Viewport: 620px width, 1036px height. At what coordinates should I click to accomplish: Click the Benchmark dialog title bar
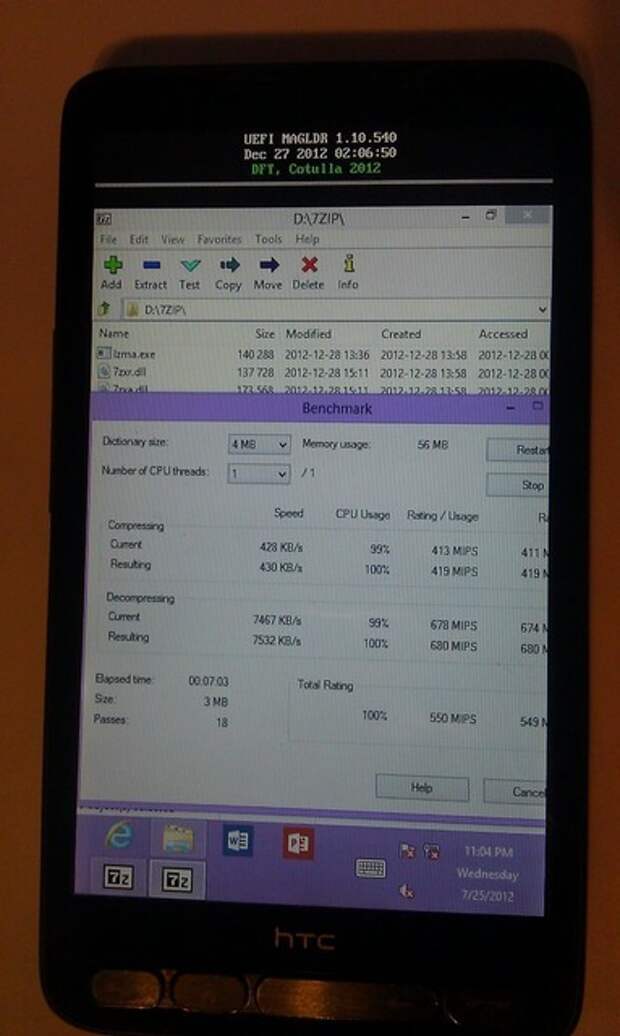321,408
